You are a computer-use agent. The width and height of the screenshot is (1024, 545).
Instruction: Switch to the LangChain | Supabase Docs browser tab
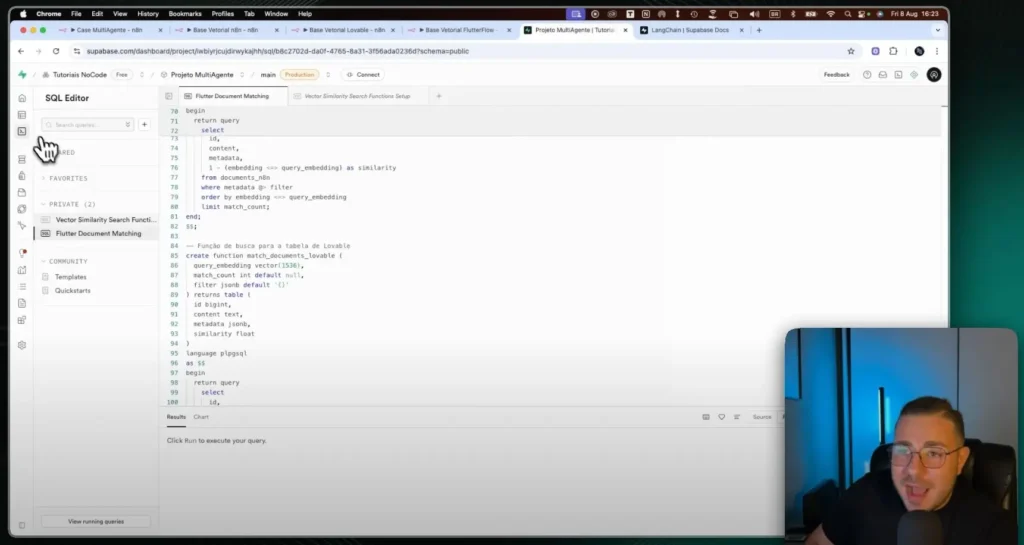click(690, 30)
